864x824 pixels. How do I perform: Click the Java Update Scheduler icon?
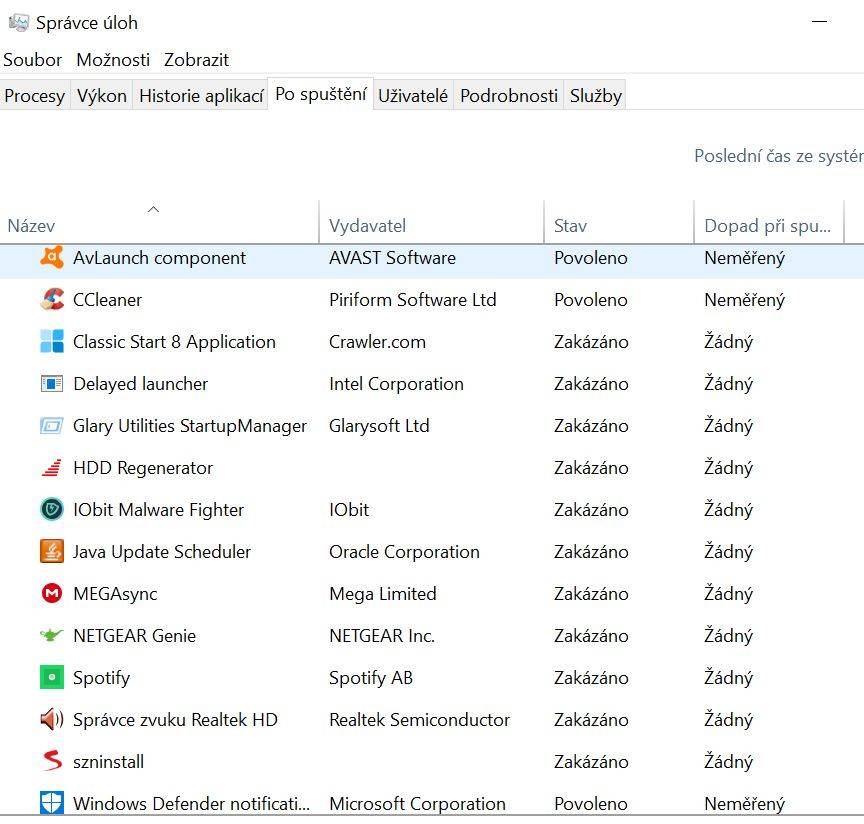tap(52, 551)
